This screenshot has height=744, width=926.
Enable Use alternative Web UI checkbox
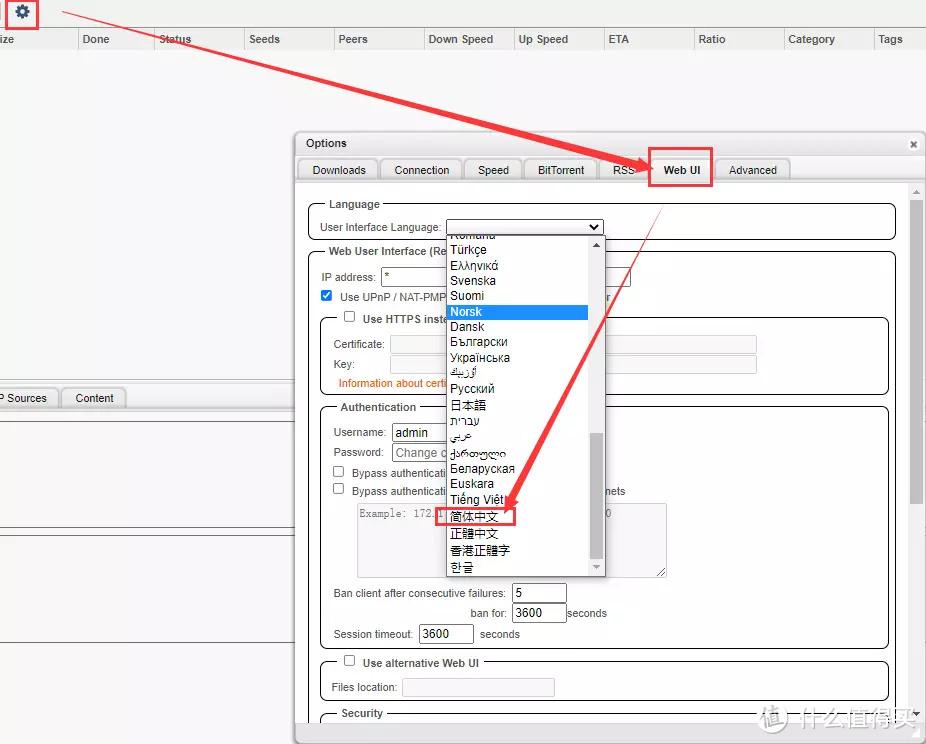(x=349, y=661)
